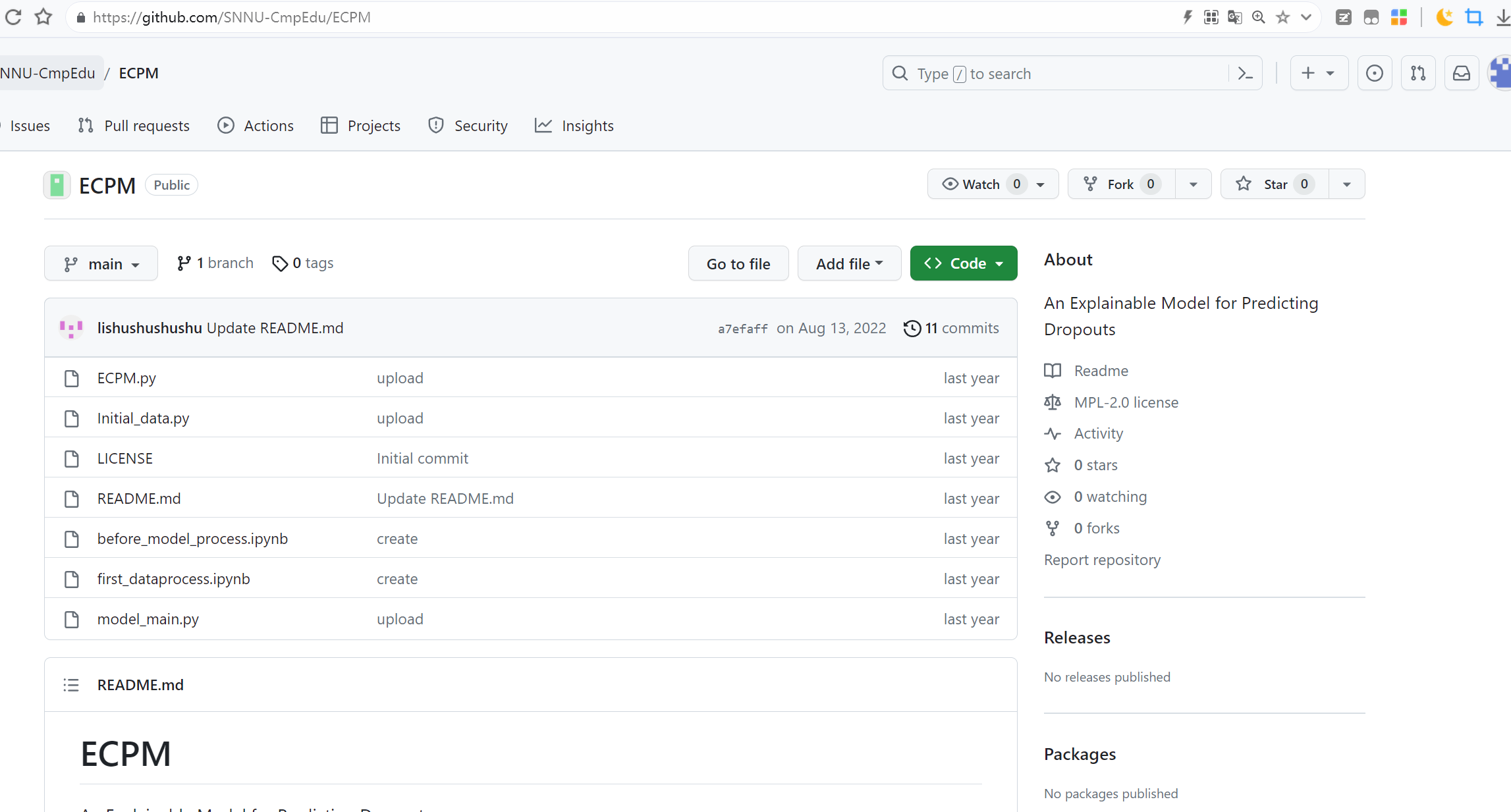Click the issues circle icon in header
Image resolution: width=1511 pixels, height=812 pixels.
click(x=1374, y=73)
